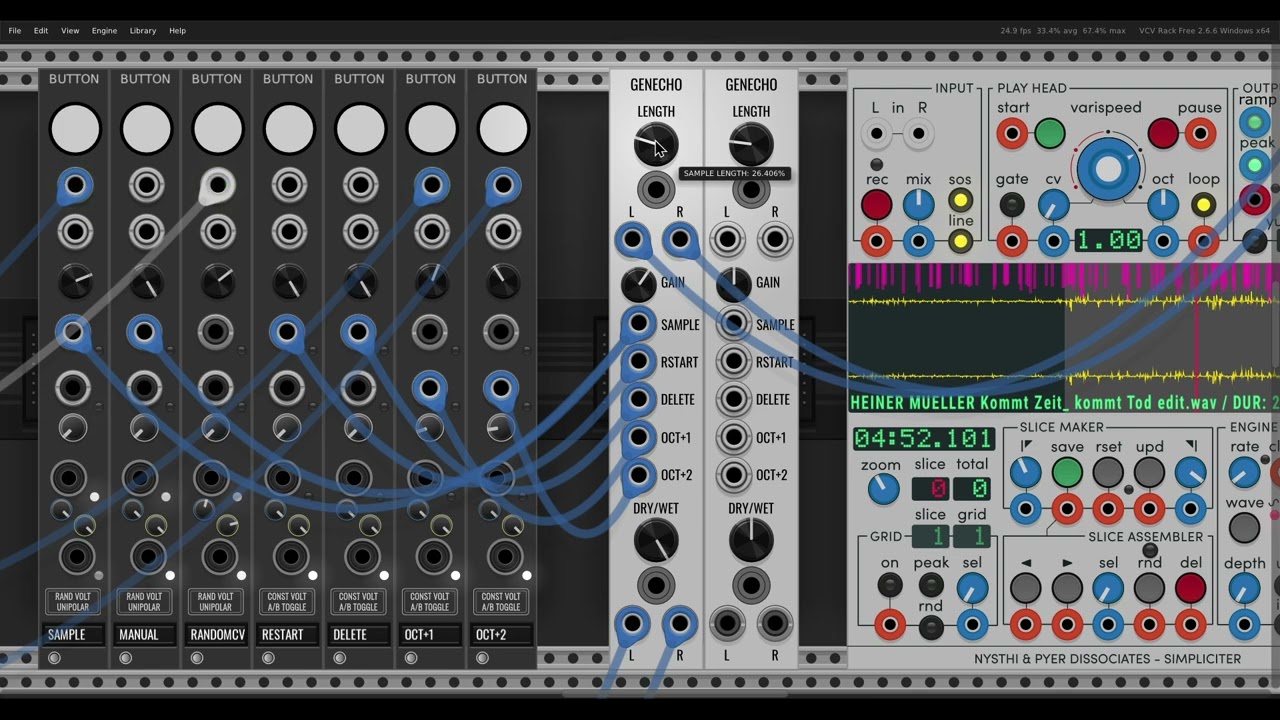Click the SAMPLE input jack on left GENECHO
The width and height of the screenshot is (1280, 720).
(x=639, y=324)
